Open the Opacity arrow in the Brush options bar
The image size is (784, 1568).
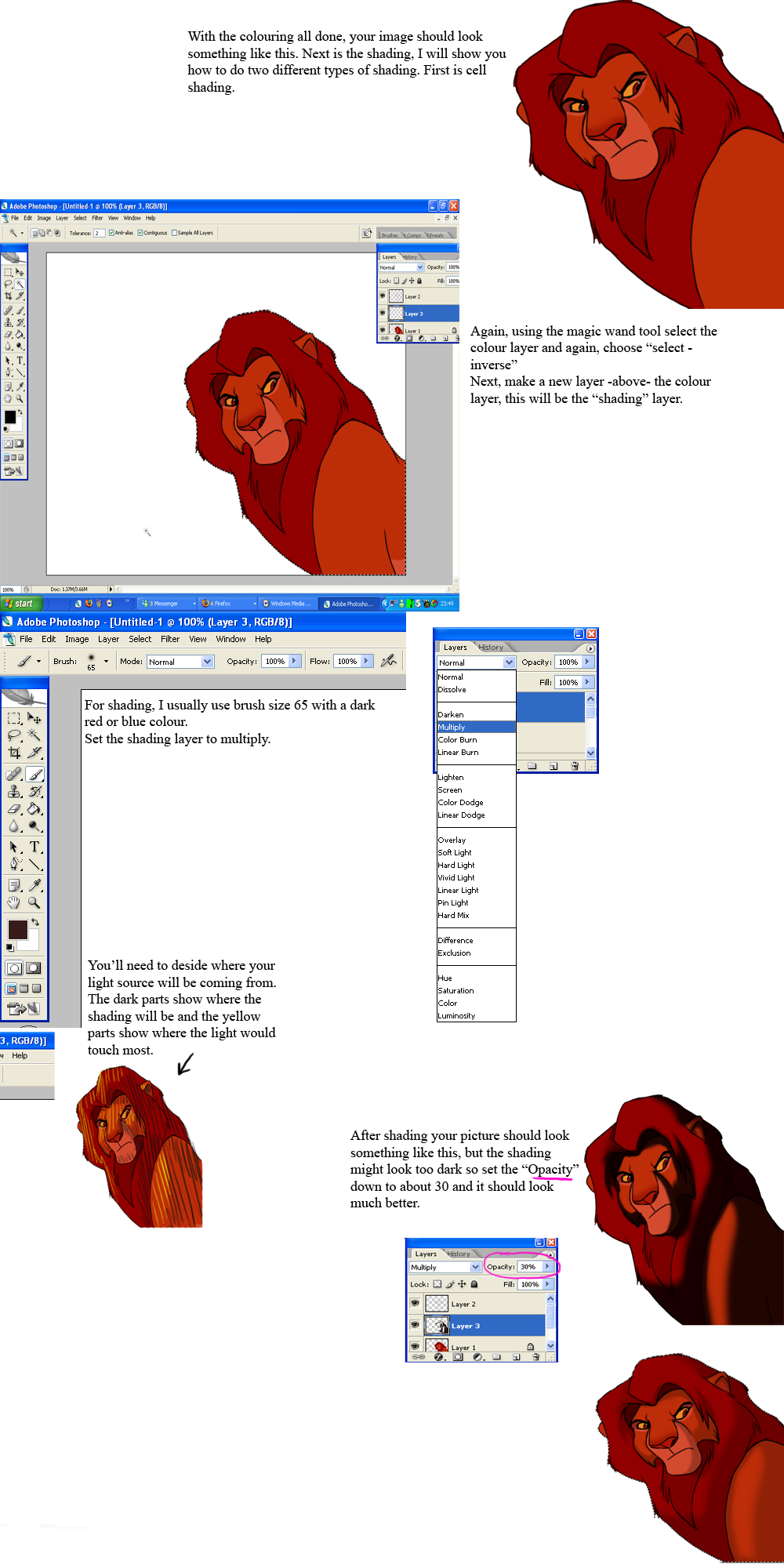point(295,661)
